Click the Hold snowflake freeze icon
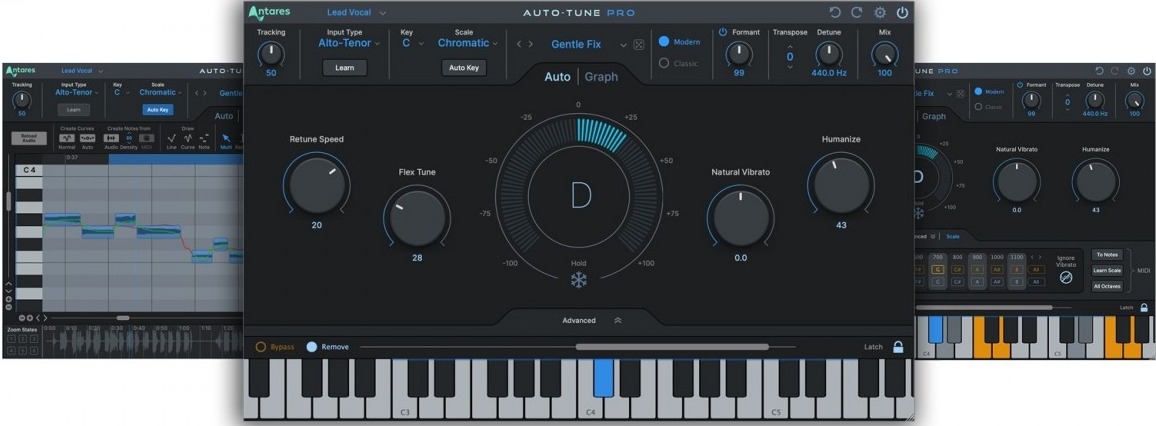Image resolution: width=1156 pixels, height=426 pixels. 579,280
